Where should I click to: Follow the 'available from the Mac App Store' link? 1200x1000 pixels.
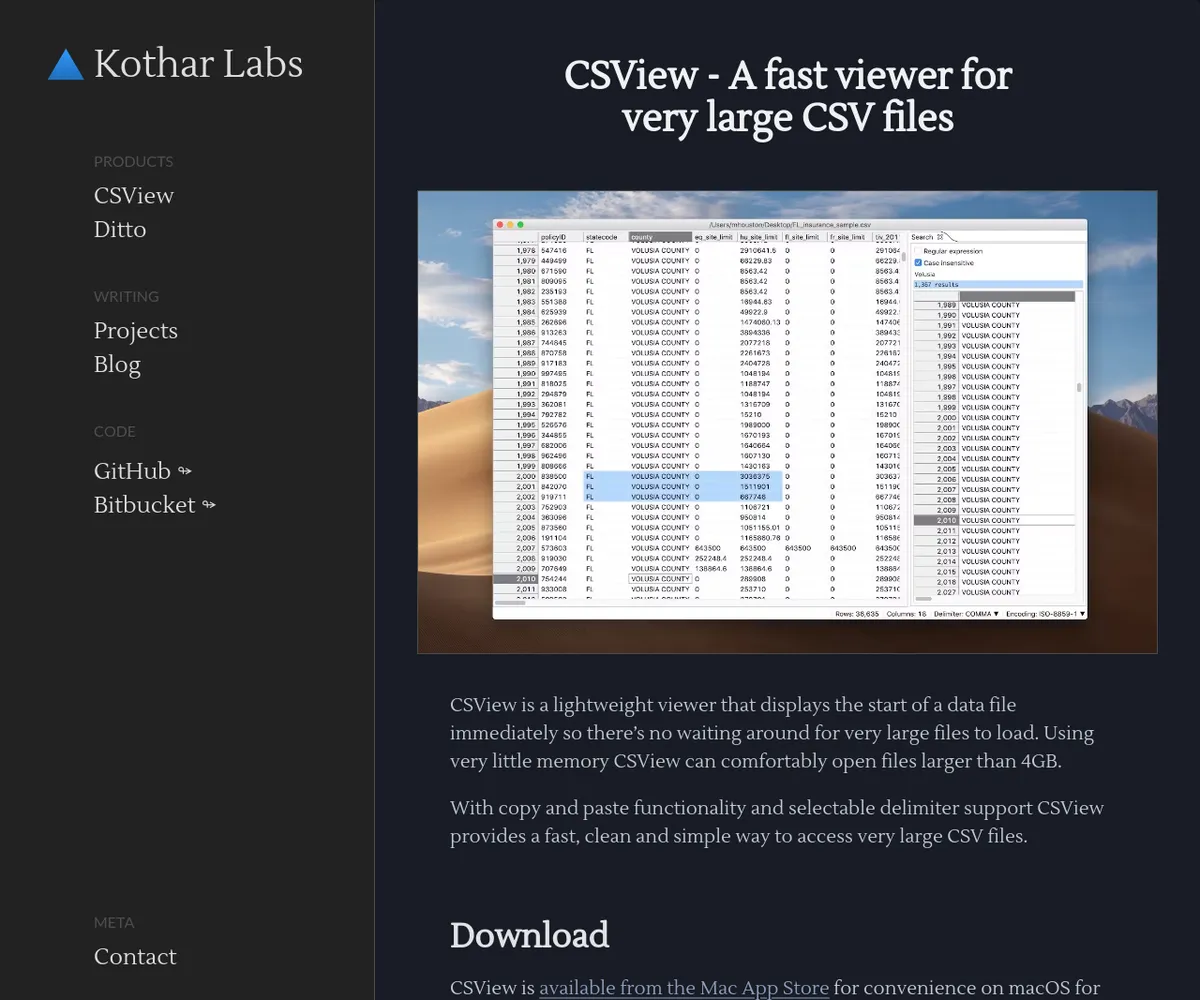684,988
